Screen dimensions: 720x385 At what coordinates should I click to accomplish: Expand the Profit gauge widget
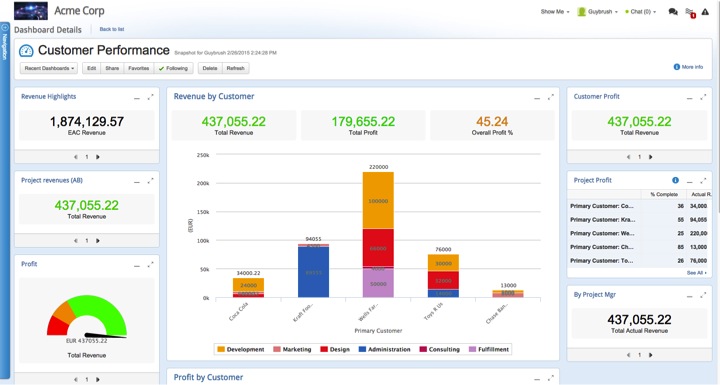tap(150, 264)
